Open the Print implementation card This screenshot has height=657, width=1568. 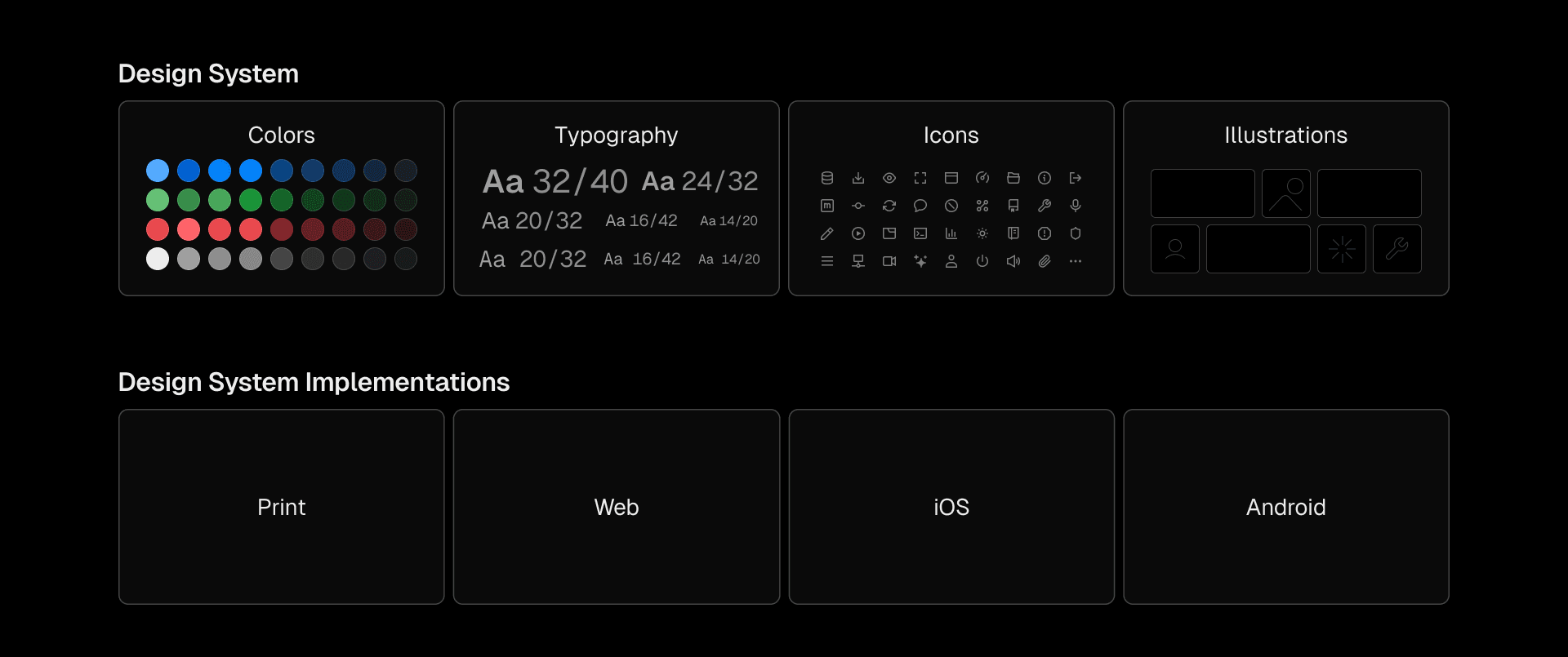tap(282, 507)
